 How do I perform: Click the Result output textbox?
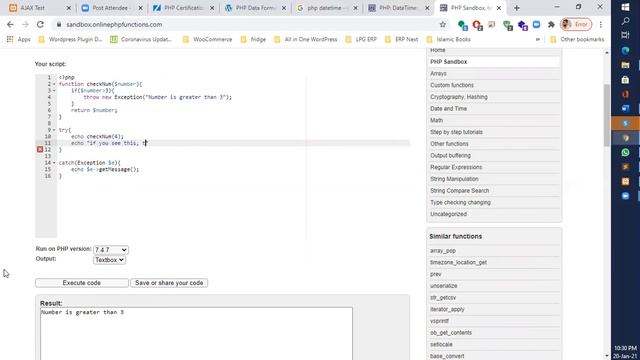[x=196, y=333]
